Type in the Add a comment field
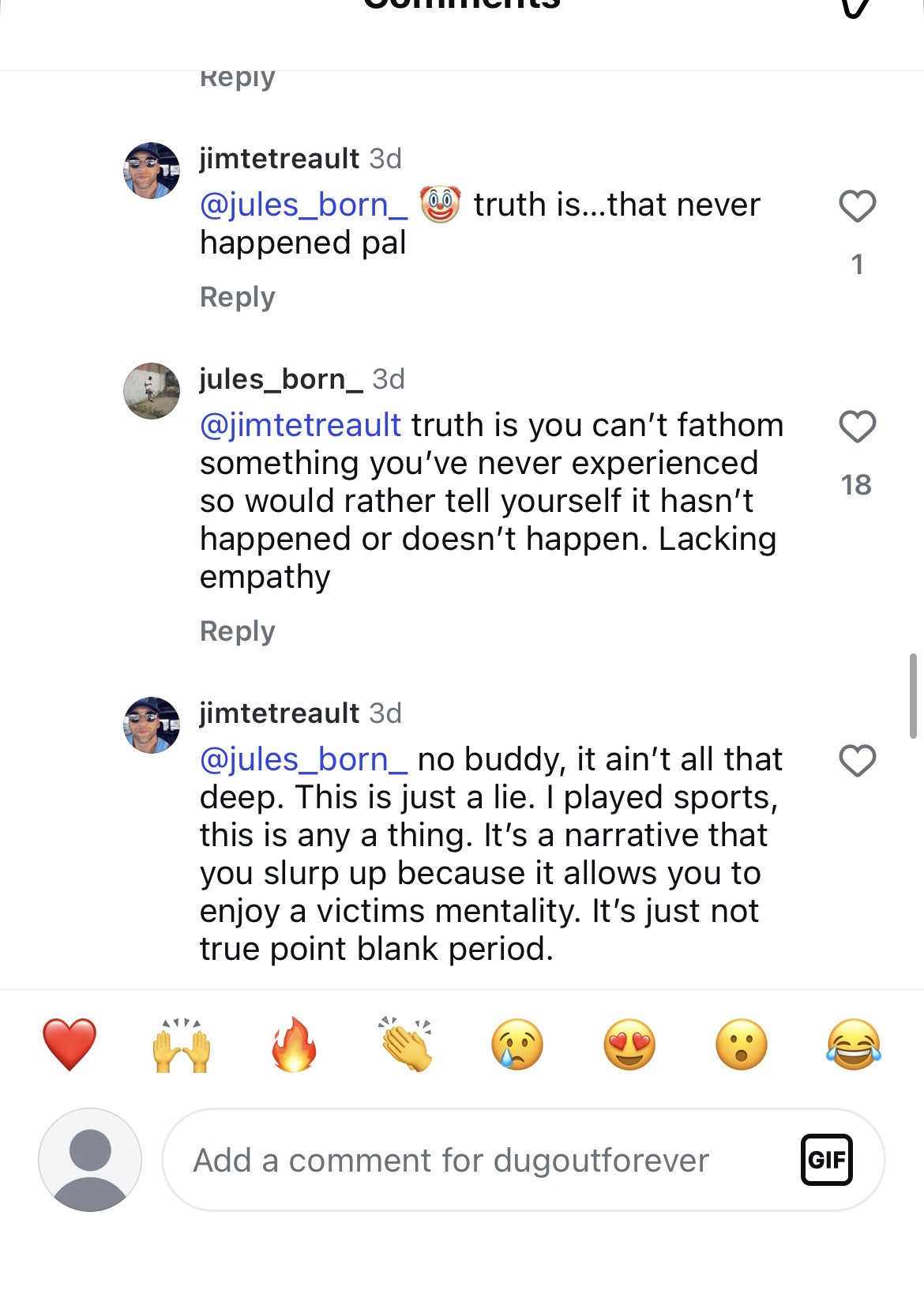The height and width of the screenshot is (1302, 924). pos(474,1160)
